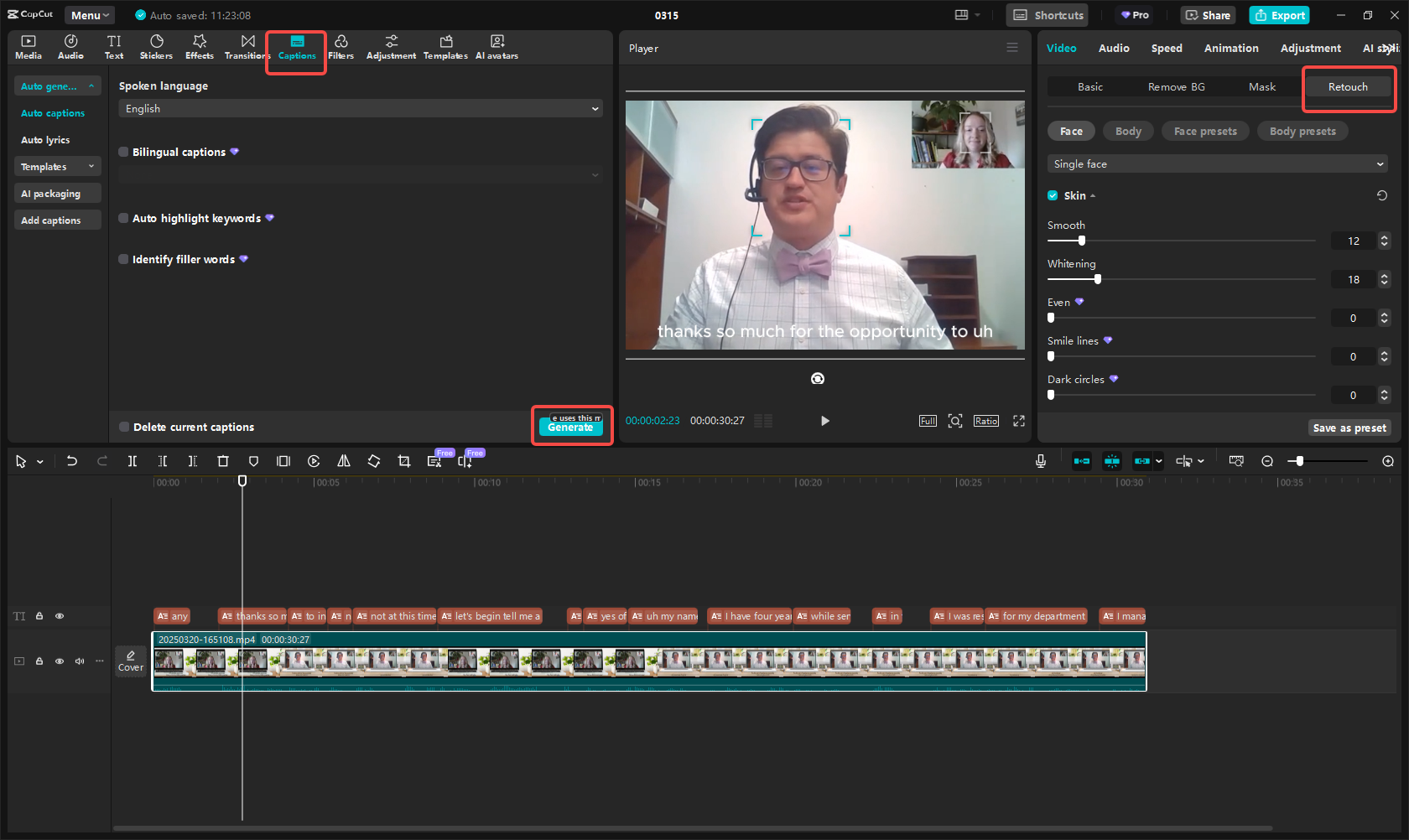
Task: Expand the Templates section in the sidebar
Action: [x=57, y=166]
